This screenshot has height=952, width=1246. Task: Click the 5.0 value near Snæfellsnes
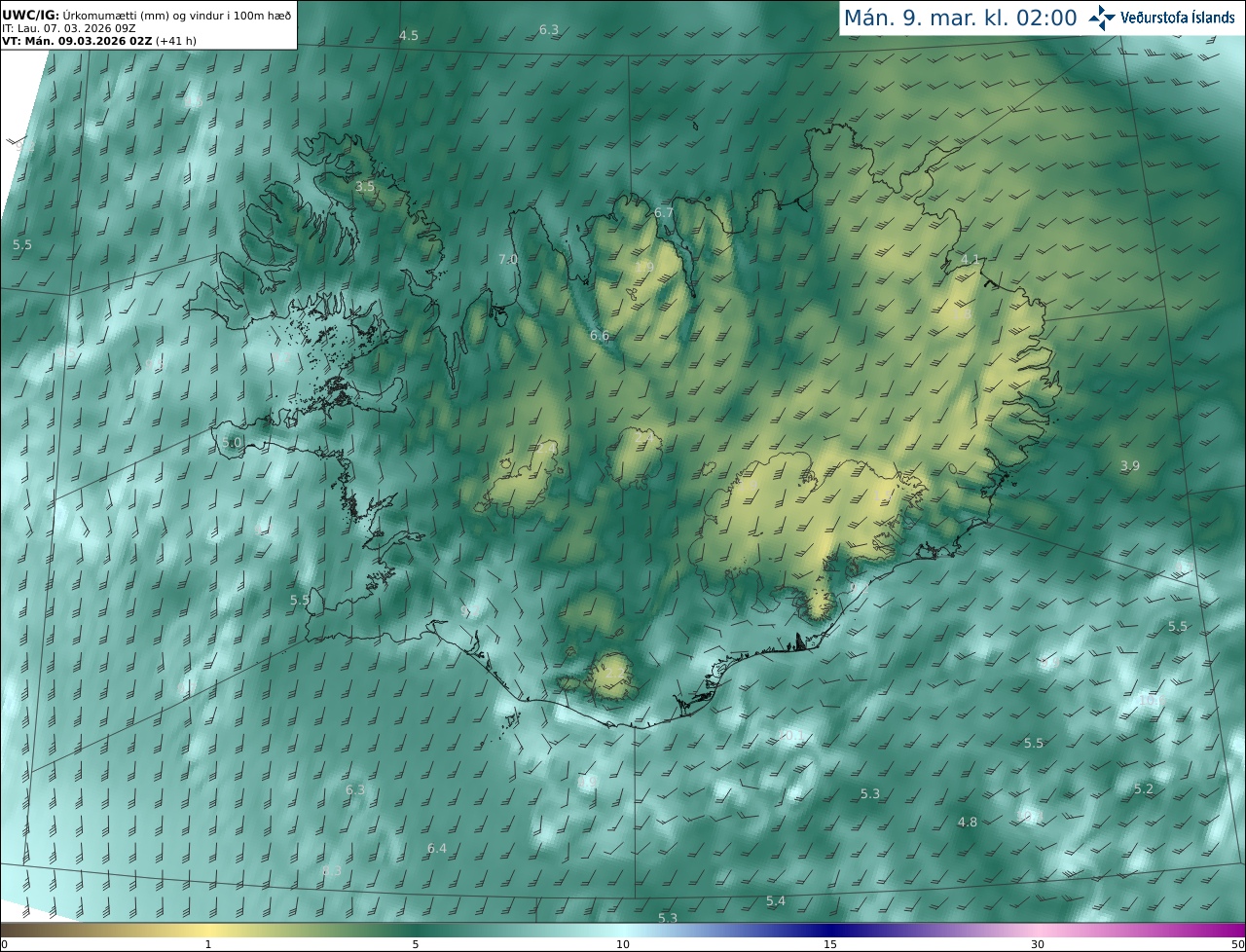232,442
